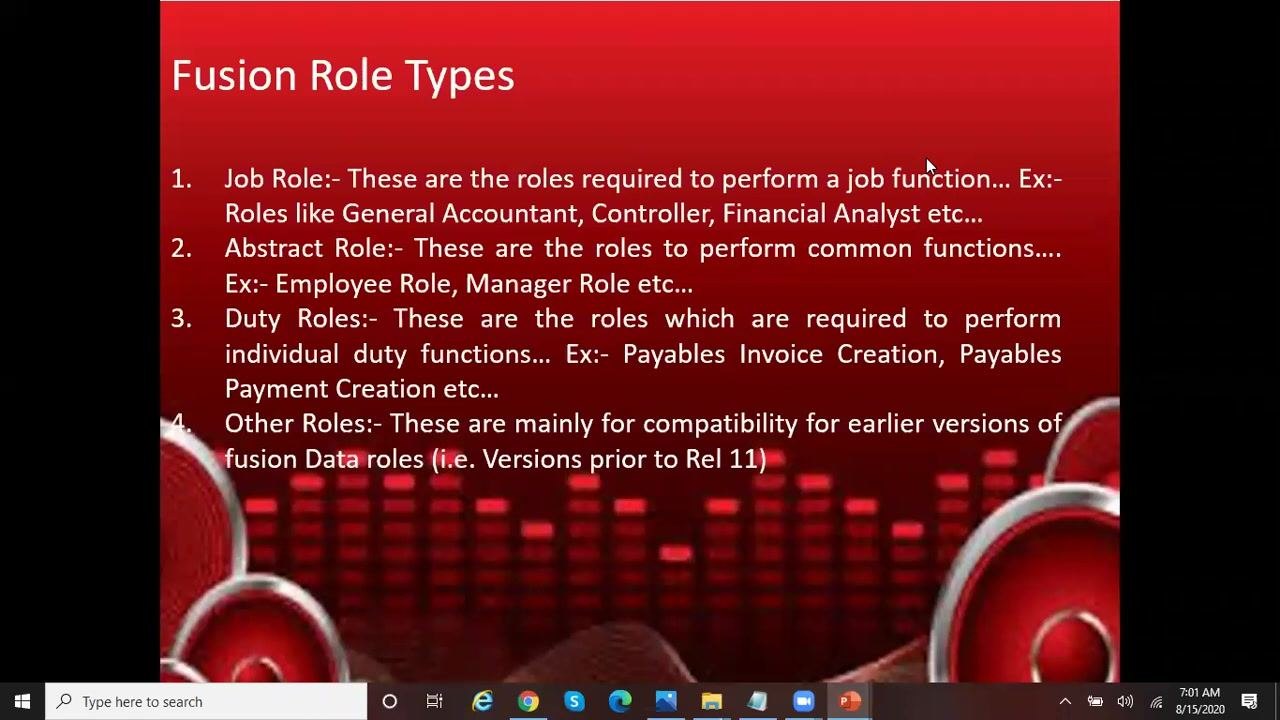Image resolution: width=1280 pixels, height=720 pixels.
Task: Click the 'Type here to search' box
Action: (x=207, y=702)
